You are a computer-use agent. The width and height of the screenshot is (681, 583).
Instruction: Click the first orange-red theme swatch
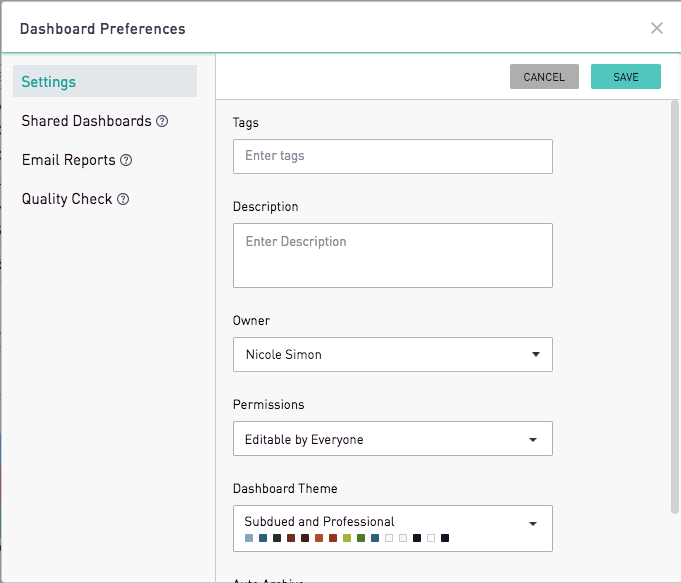click(319, 538)
